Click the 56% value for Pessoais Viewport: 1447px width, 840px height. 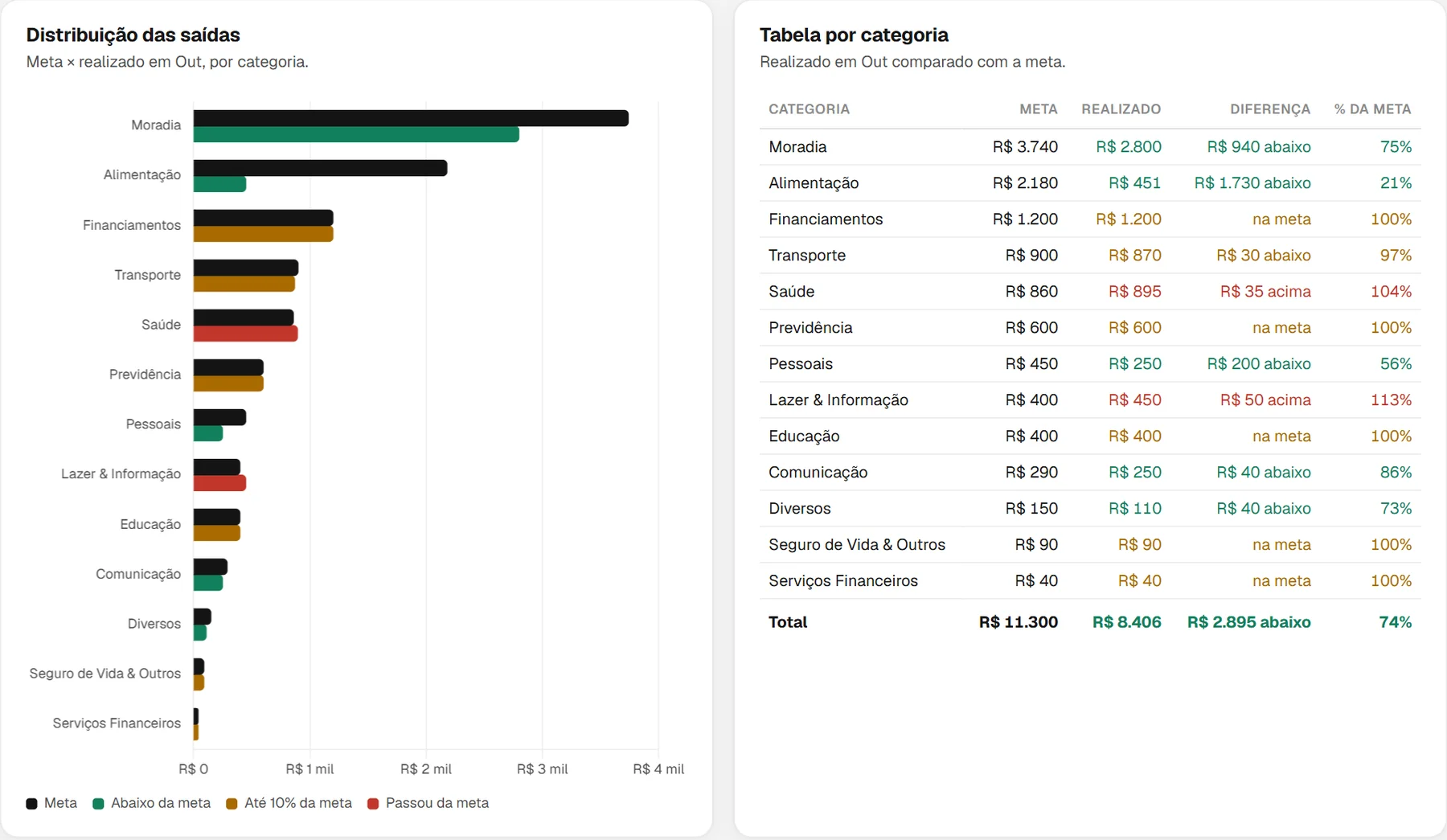click(x=1396, y=364)
